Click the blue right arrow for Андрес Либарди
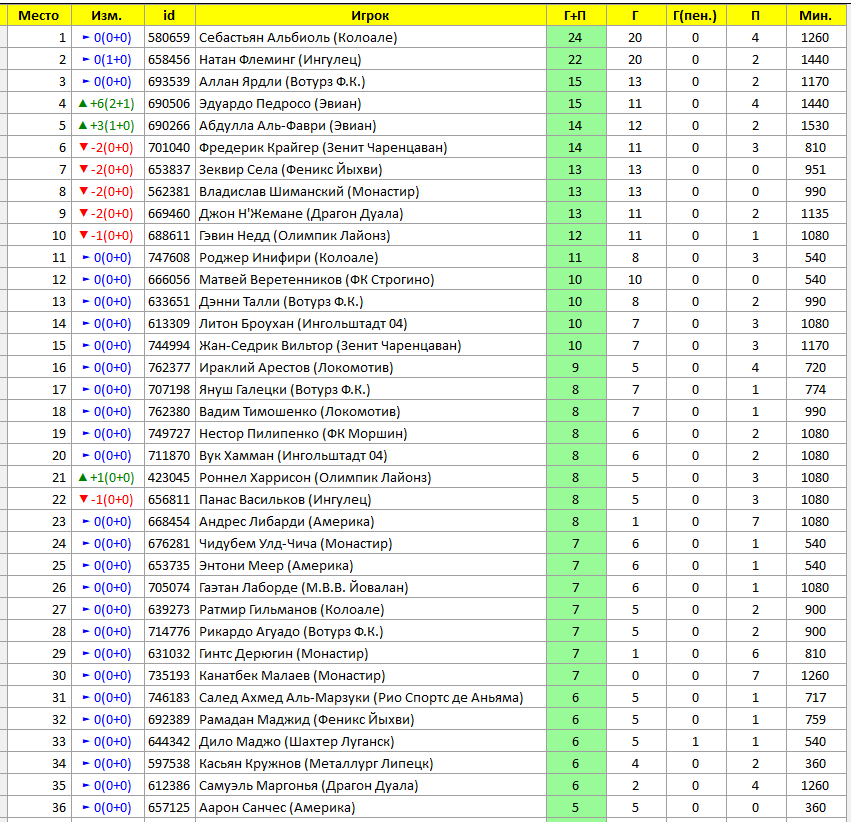851x822 pixels. pyautogui.click(x=86, y=521)
